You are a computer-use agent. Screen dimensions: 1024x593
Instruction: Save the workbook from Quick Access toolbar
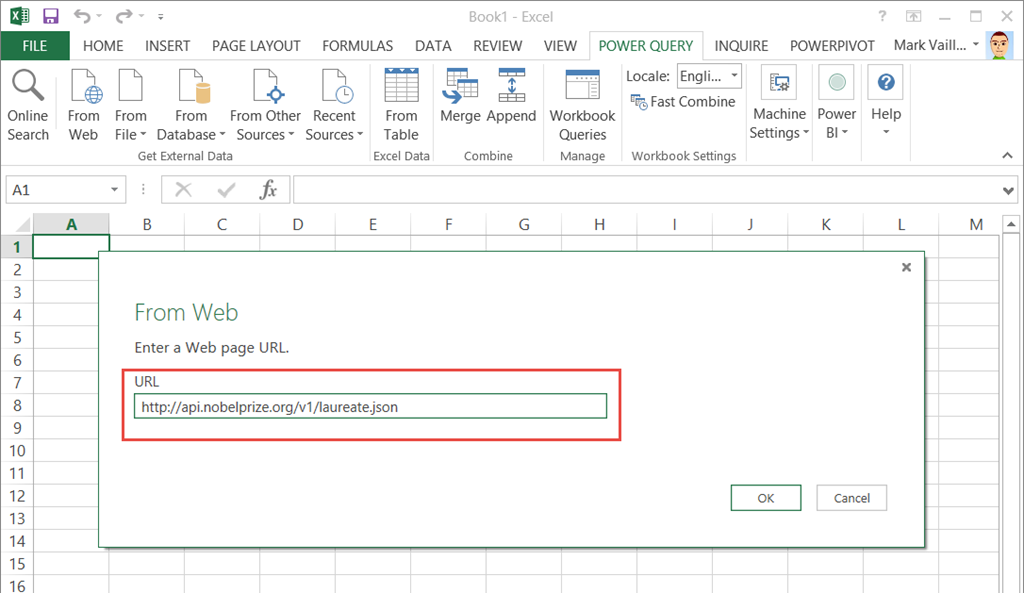coord(50,16)
